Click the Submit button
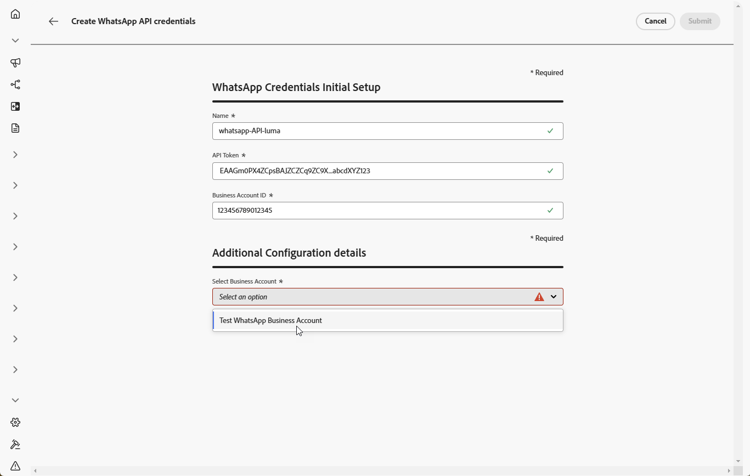Viewport: 750px width, 476px height. (x=699, y=21)
